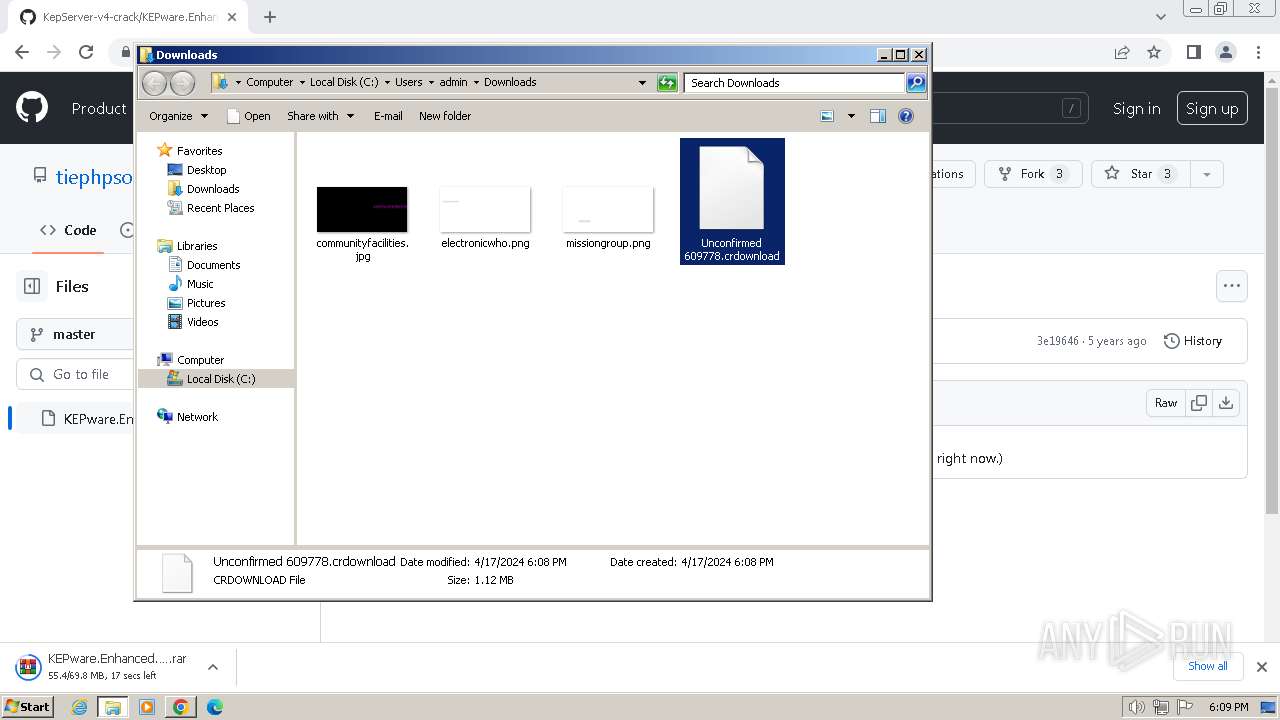This screenshot has height=720, width=1280.
Task: Open Pictures library
Action: coord(206,303)
